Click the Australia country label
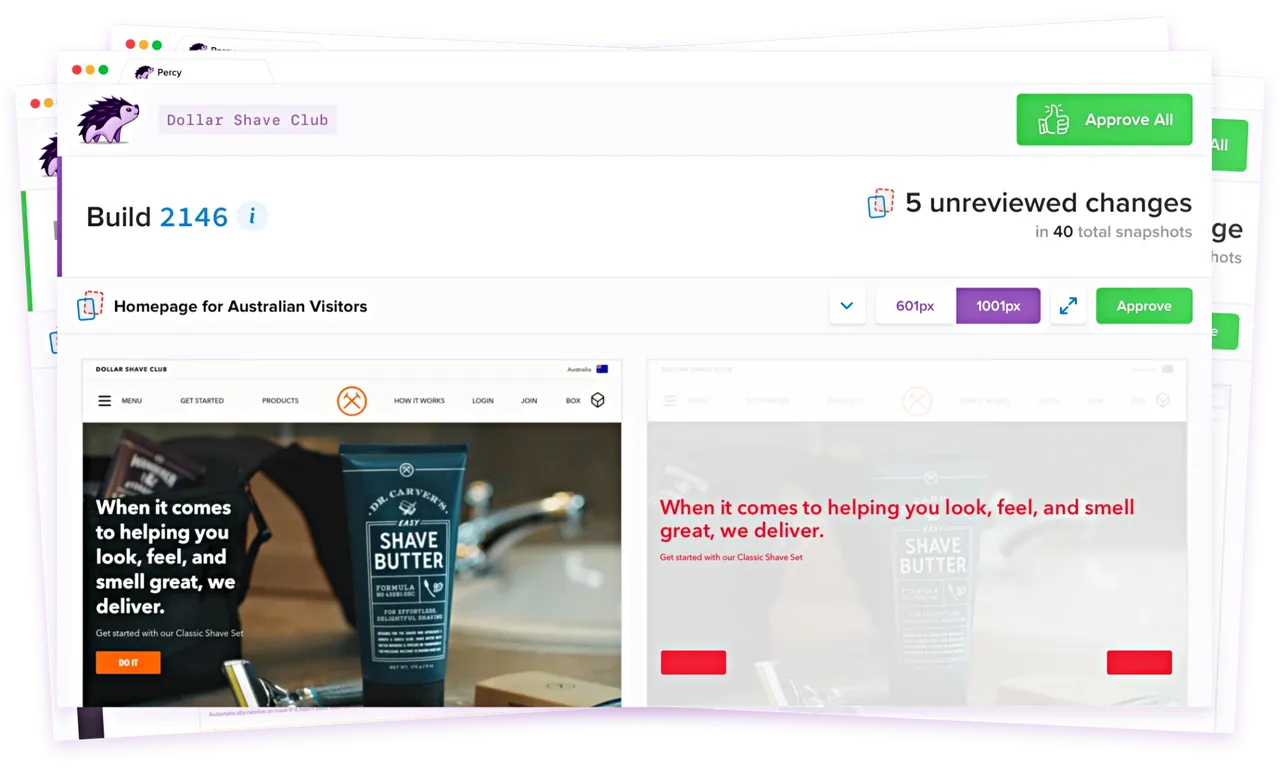Image resolution: width=1280 pixels, height=772 pixels. (x=579, y=369)
